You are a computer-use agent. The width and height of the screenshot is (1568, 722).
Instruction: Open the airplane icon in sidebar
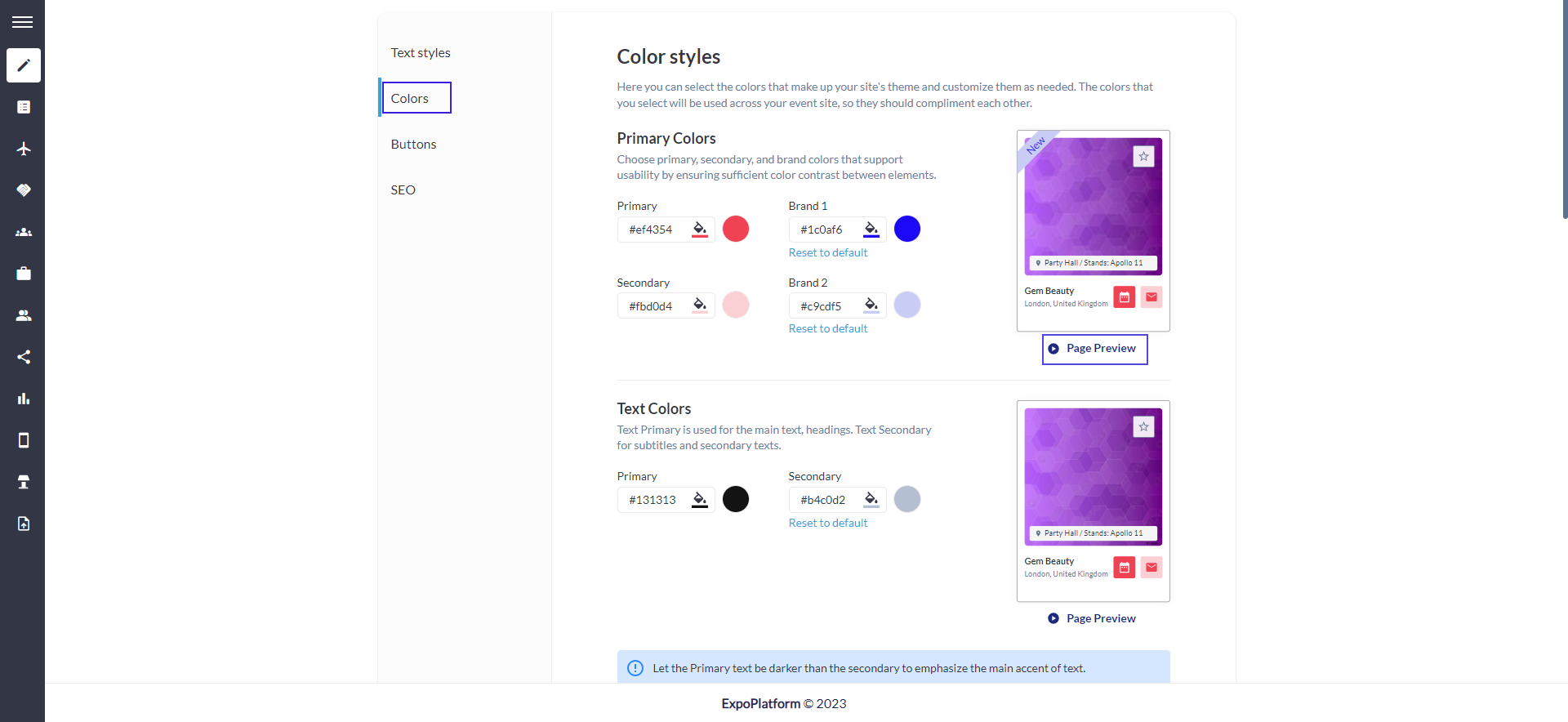pyautogui.click(x=24, y=149)
